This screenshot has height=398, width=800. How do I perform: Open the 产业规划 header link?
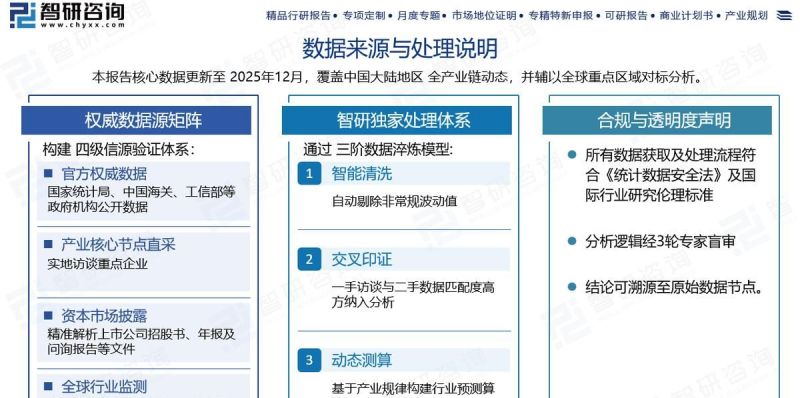[746, 16]
